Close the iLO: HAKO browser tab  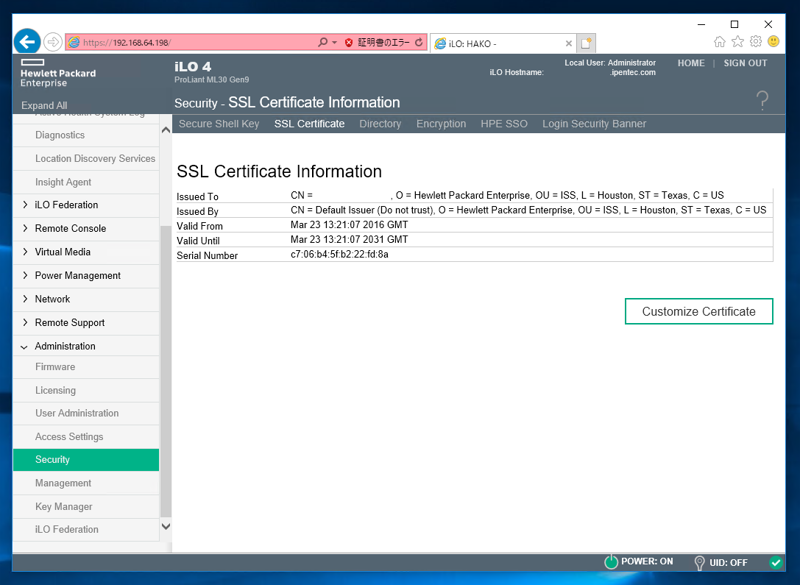click(568, 44)
